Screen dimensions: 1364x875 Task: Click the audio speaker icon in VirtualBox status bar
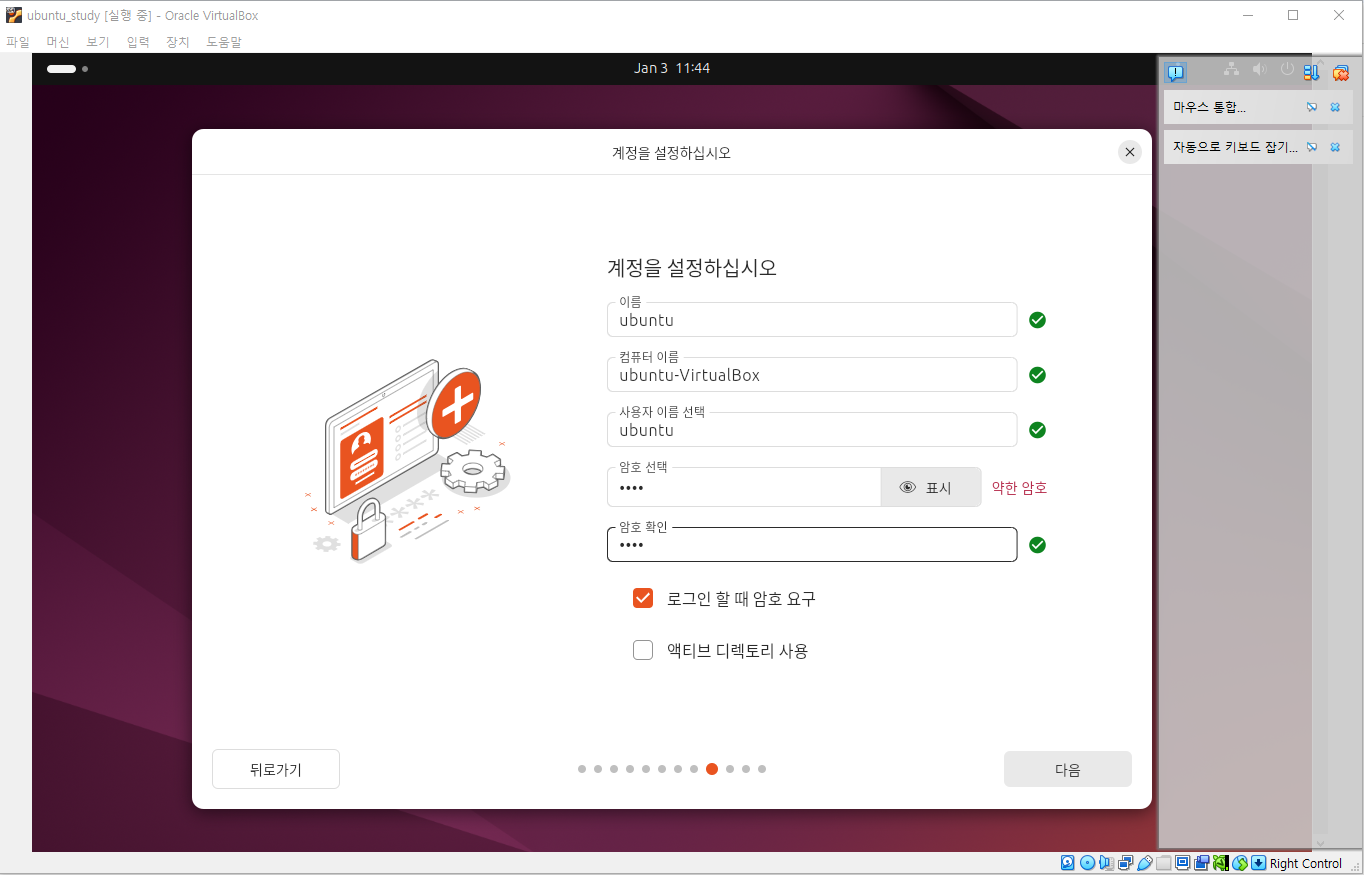1107,863
